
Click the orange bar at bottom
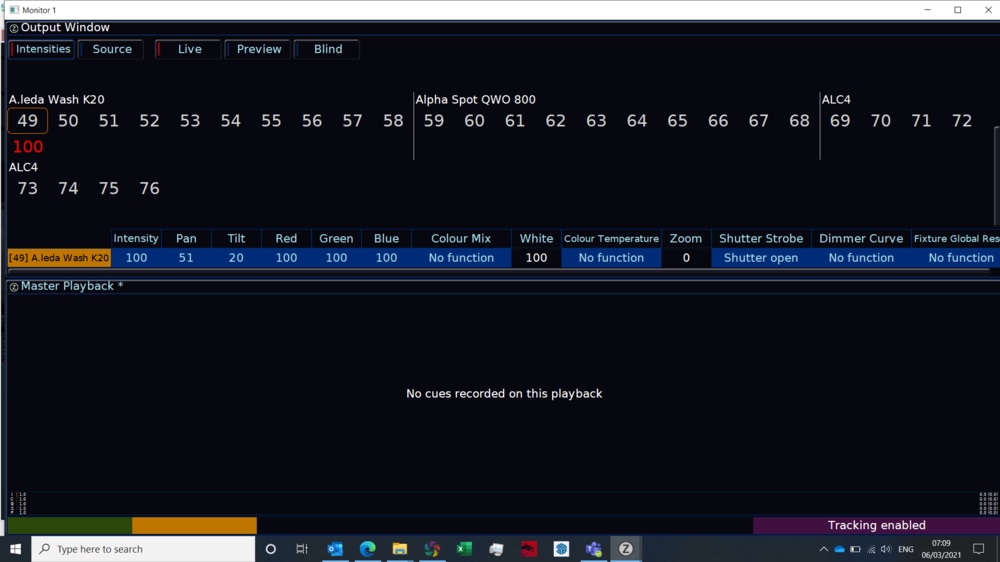(x=195, y=526)
